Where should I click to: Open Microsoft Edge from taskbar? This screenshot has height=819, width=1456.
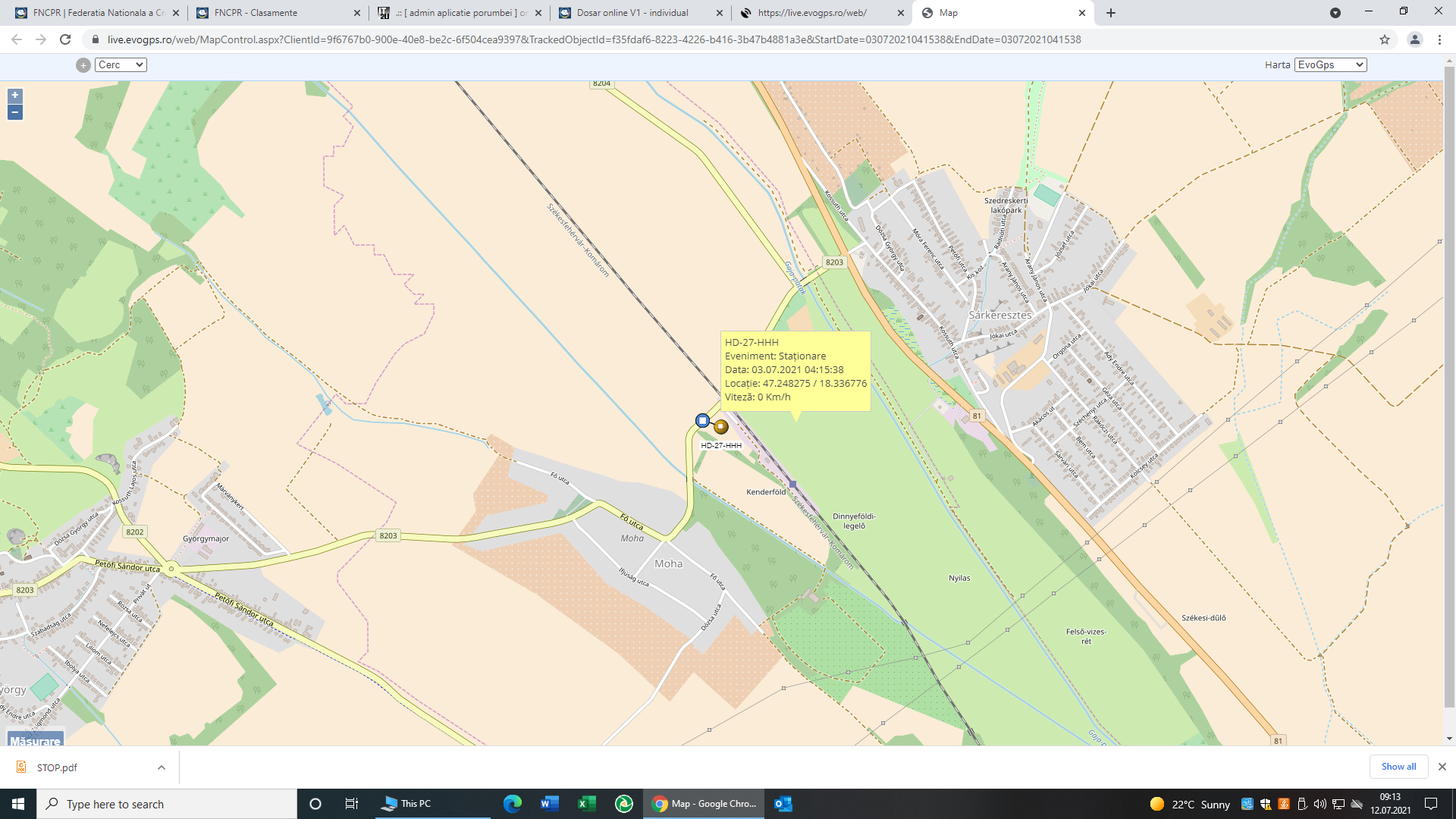[513, 804]
